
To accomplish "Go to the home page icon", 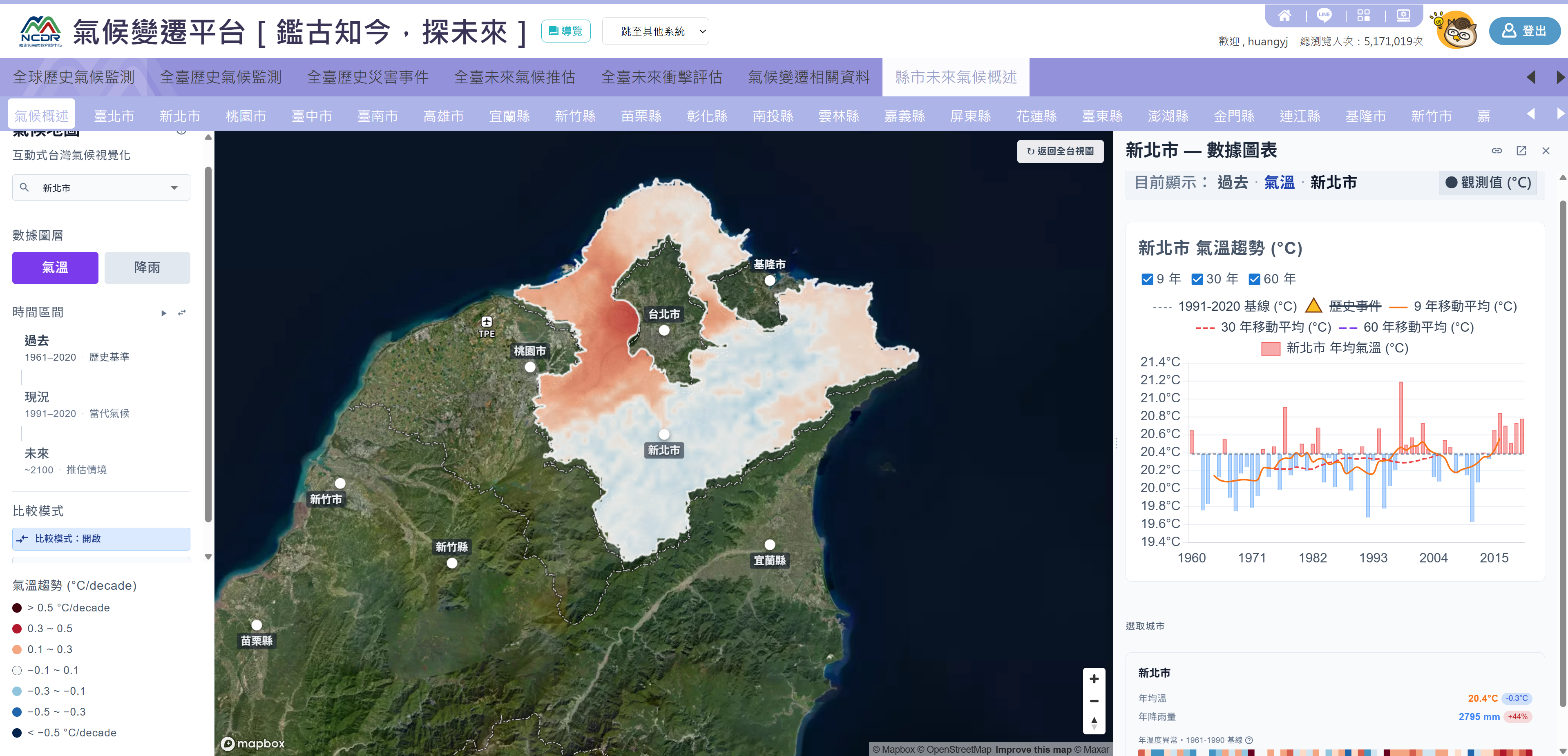I will point(1284,16).
